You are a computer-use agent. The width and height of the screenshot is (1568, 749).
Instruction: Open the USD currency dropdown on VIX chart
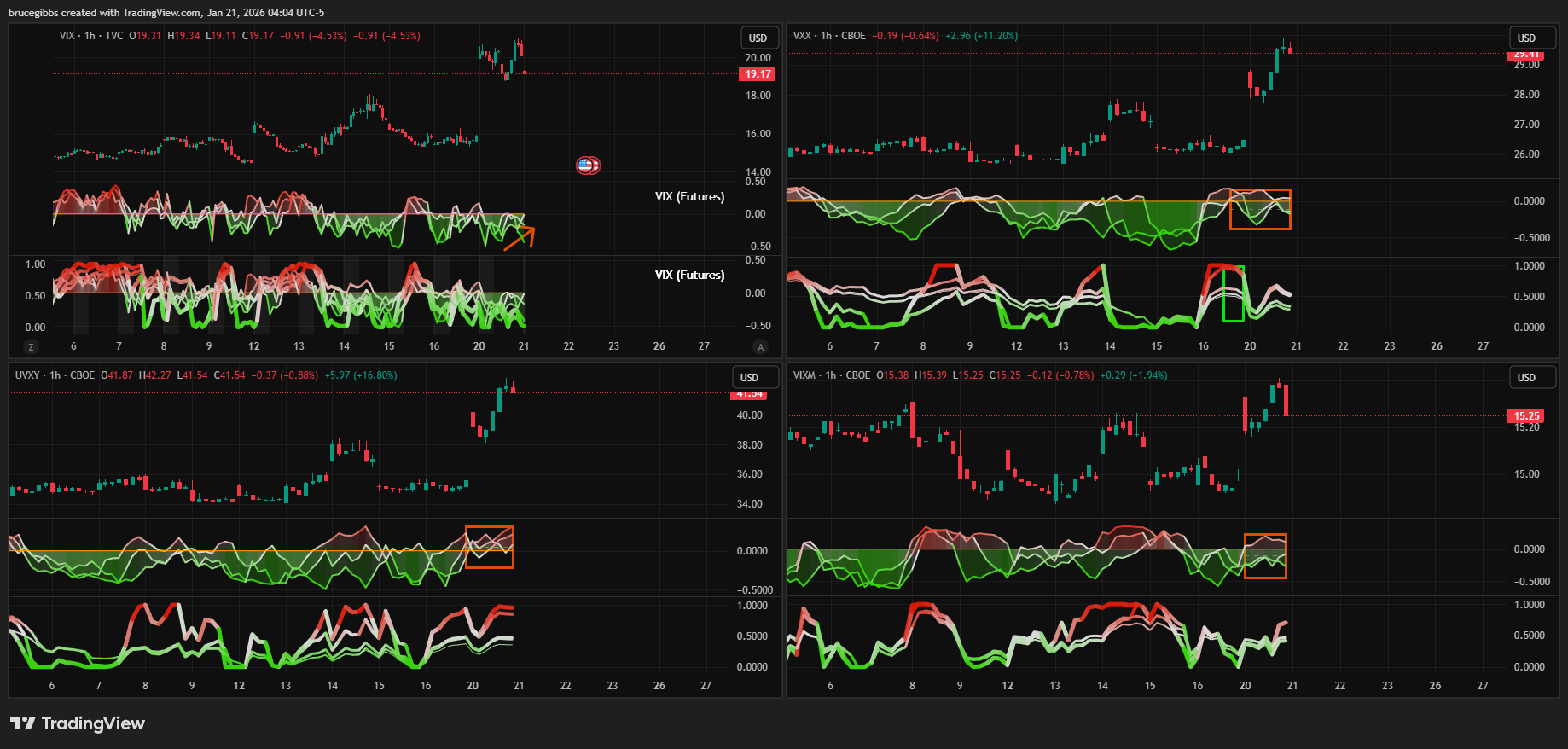point(758,38)
